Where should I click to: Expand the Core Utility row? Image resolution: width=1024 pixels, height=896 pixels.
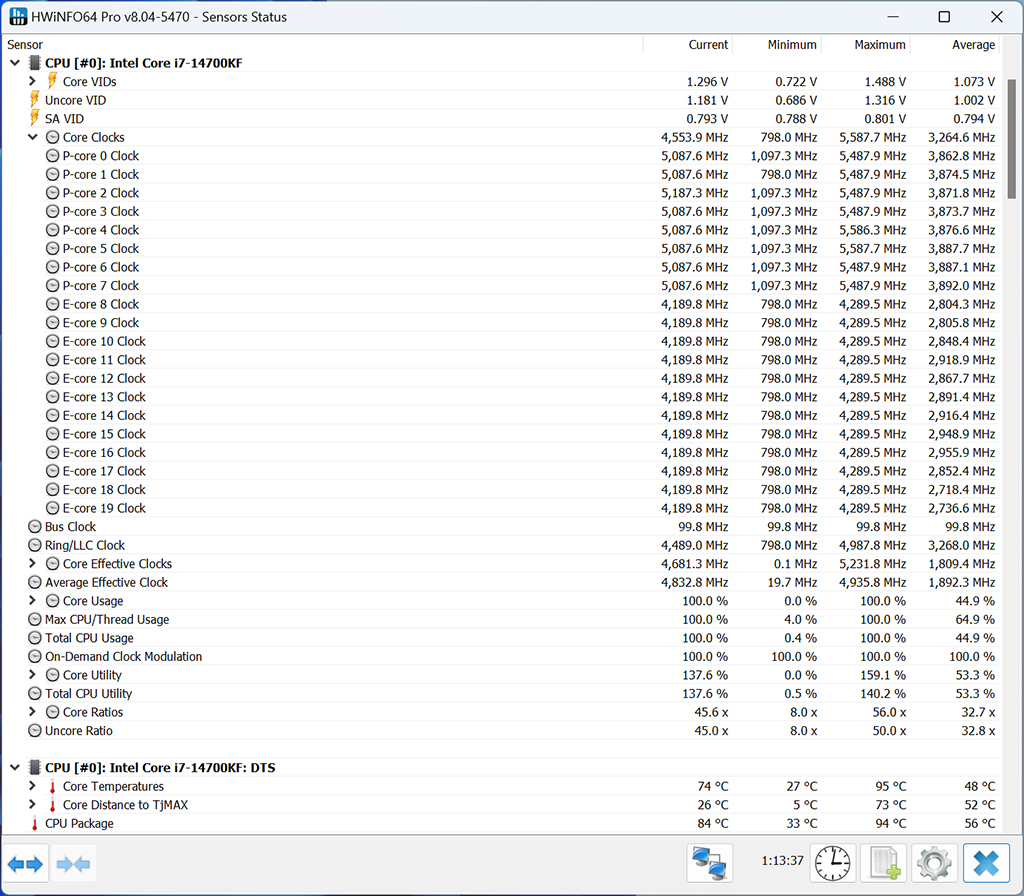(33, 675)
